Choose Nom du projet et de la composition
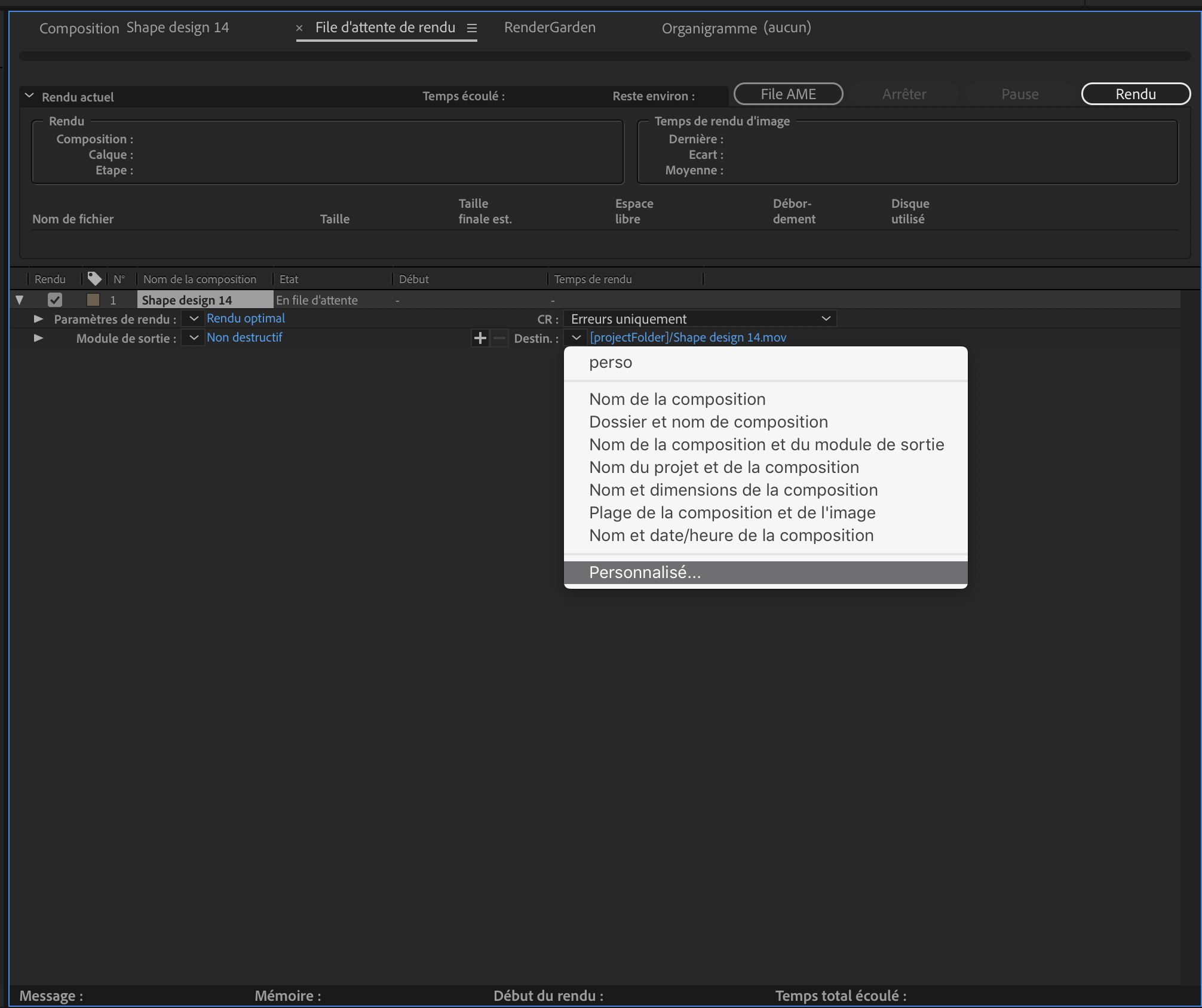This screenshot has width=1202, height=1008. pos(766,467)
